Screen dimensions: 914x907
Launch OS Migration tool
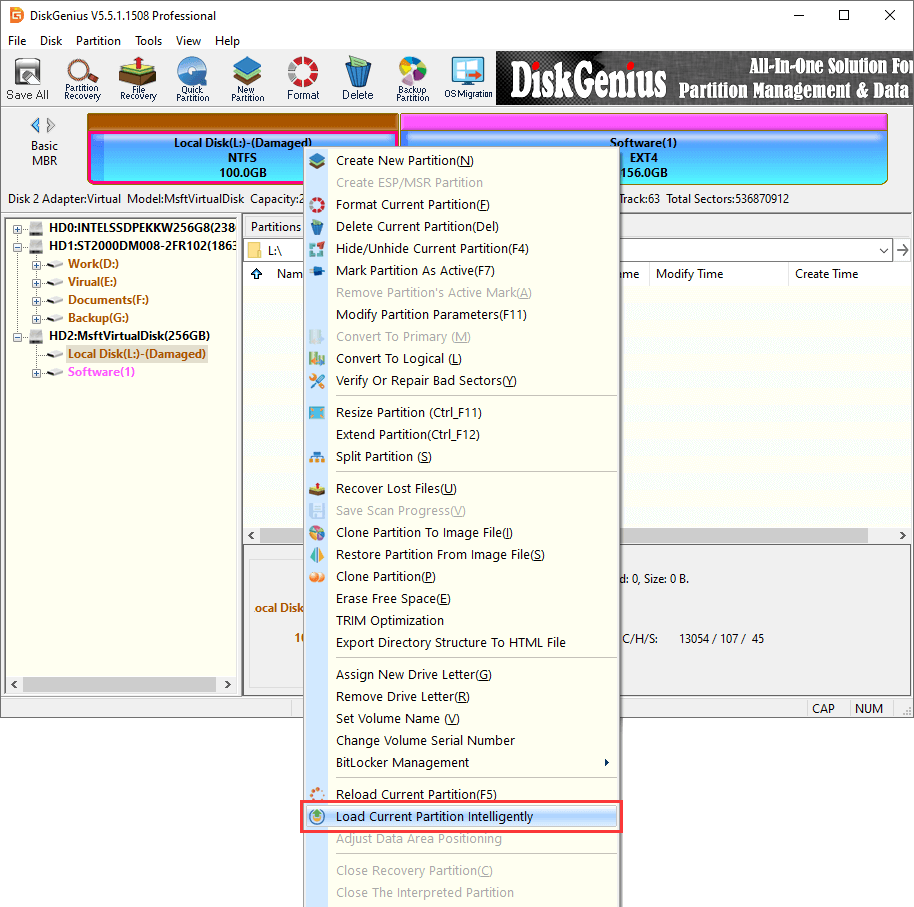(468, 79)
